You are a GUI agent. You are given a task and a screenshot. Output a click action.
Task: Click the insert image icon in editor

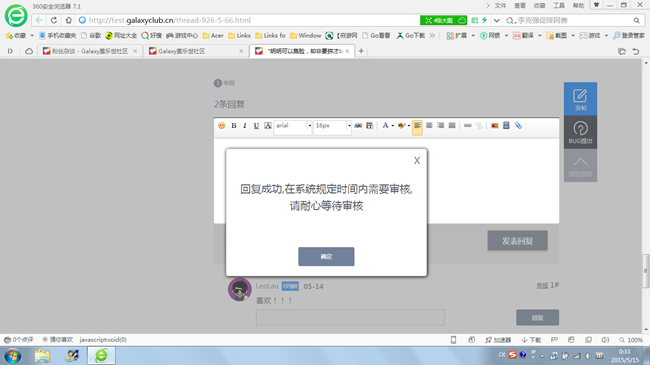click(495, 125)
